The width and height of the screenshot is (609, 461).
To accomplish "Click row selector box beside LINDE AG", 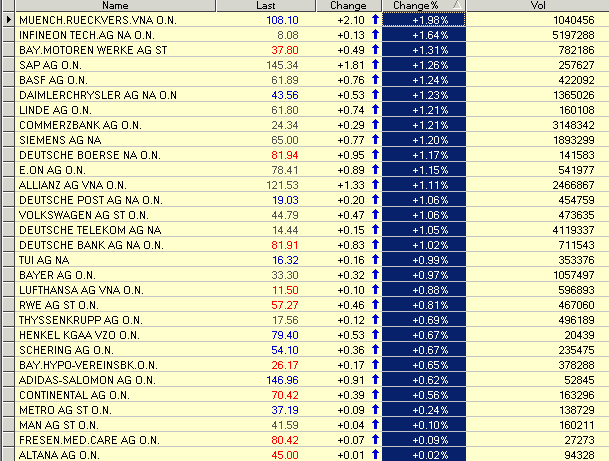I will pyautogui.click(x=9, y=110).
